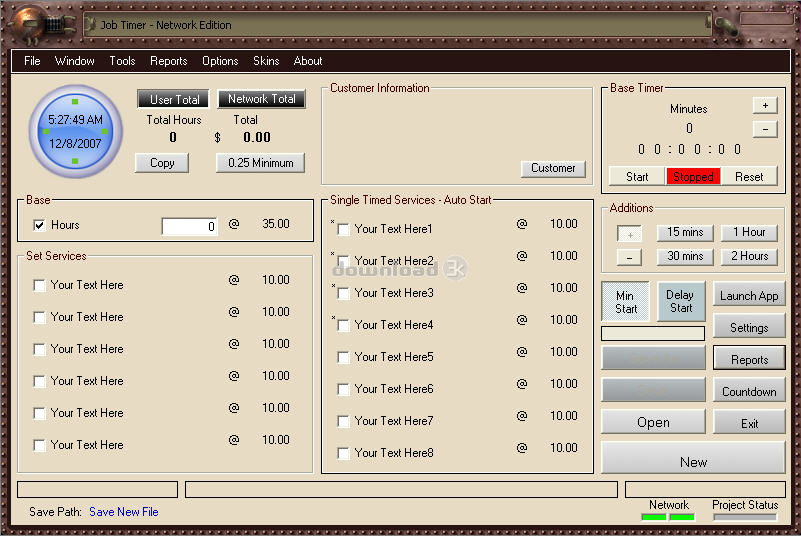Click the Customer button

pyautogui.click(x=553, y=168)
